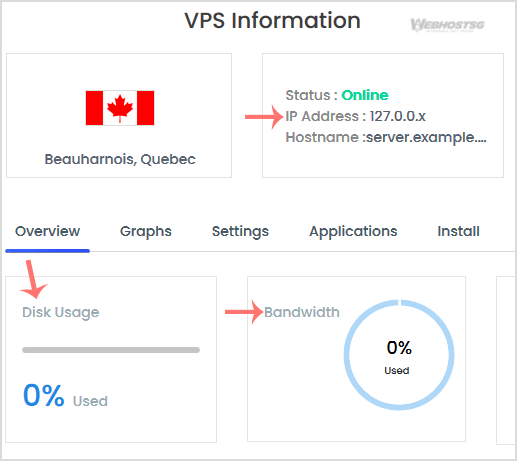Click the red arrow pointing at Disk Usage
517x461 pixels.
pos(33,279)
